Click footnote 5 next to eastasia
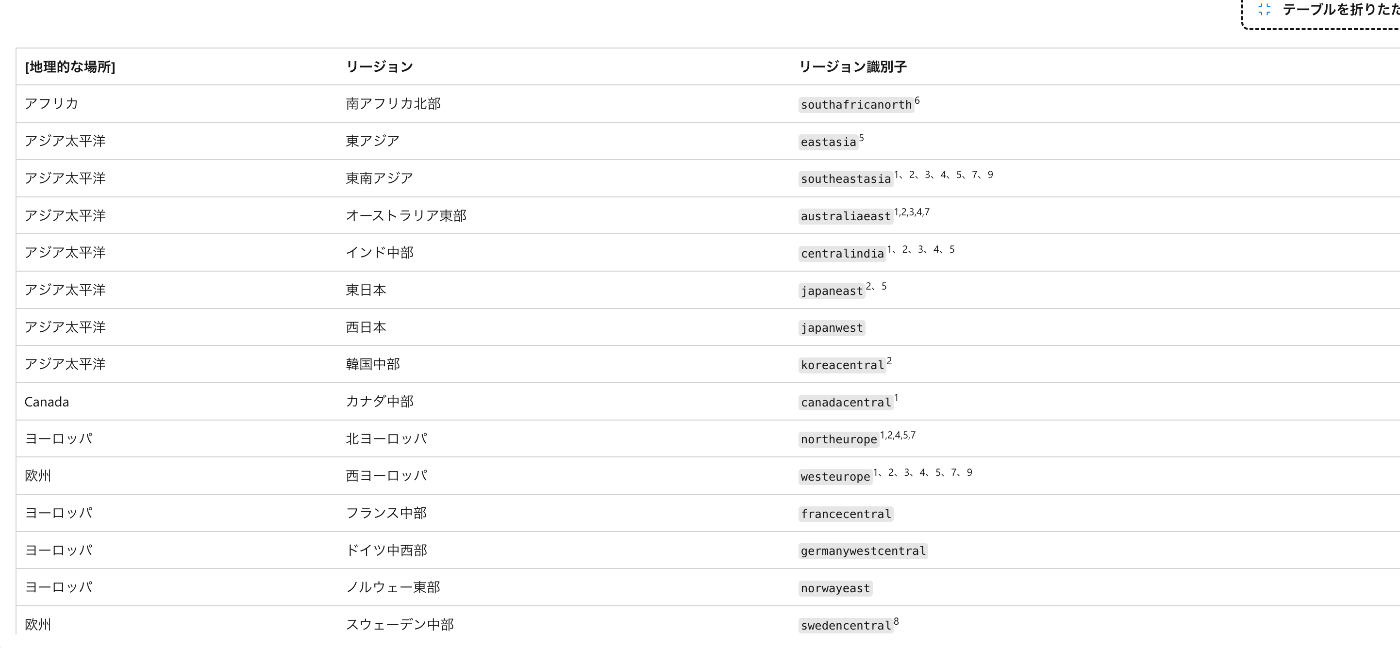Image resolution: width=1400 pixels, height=648 pixels. [x=861, y=138]
